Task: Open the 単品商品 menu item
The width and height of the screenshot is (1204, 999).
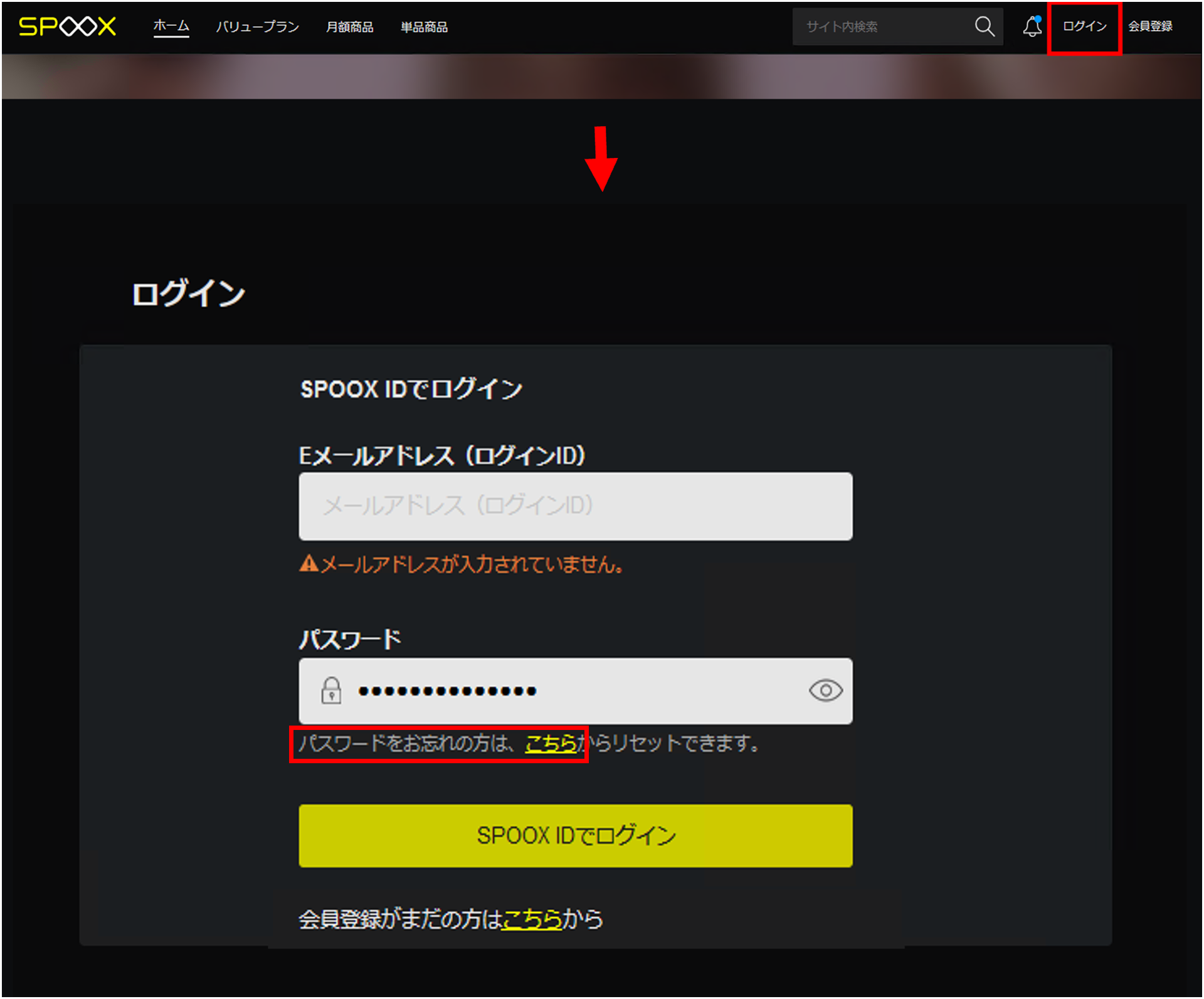Action: tap(425, 27)
